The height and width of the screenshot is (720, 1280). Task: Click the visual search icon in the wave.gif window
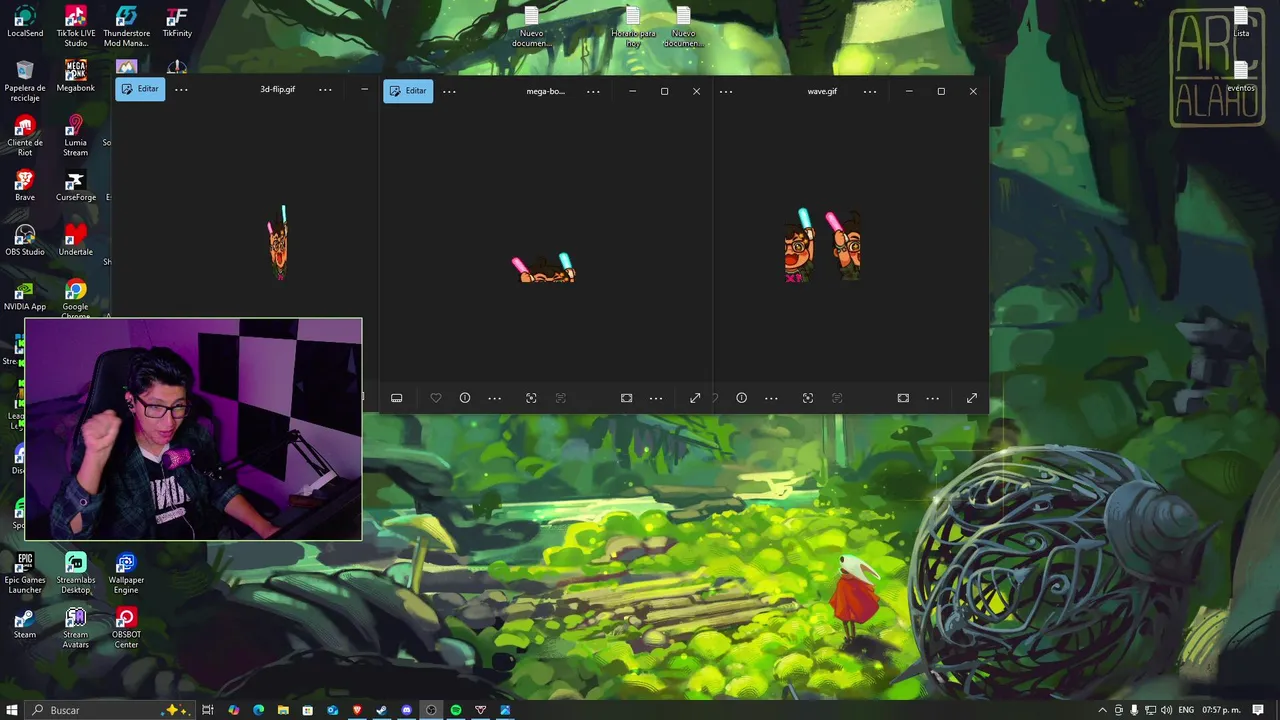808,398
